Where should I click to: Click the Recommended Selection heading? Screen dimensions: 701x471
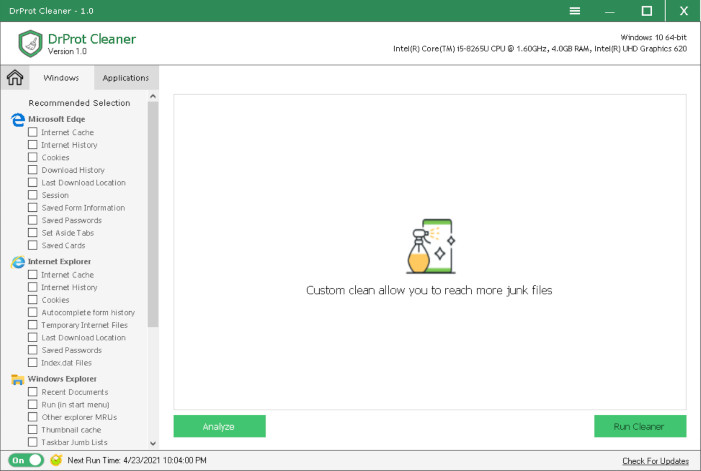(79, 103)
